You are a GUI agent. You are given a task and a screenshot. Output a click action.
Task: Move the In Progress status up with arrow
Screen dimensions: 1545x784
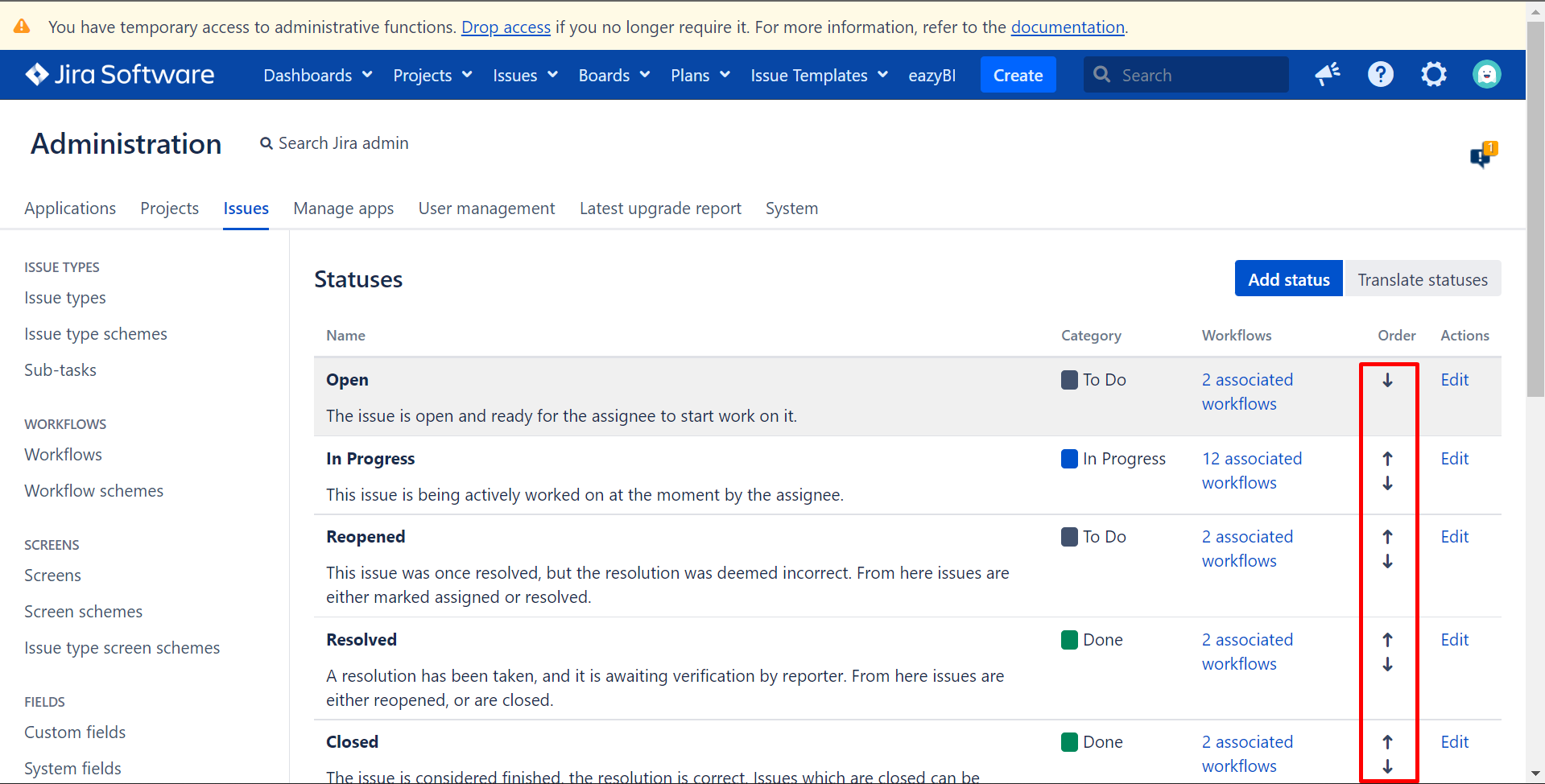coord(1387,458)
